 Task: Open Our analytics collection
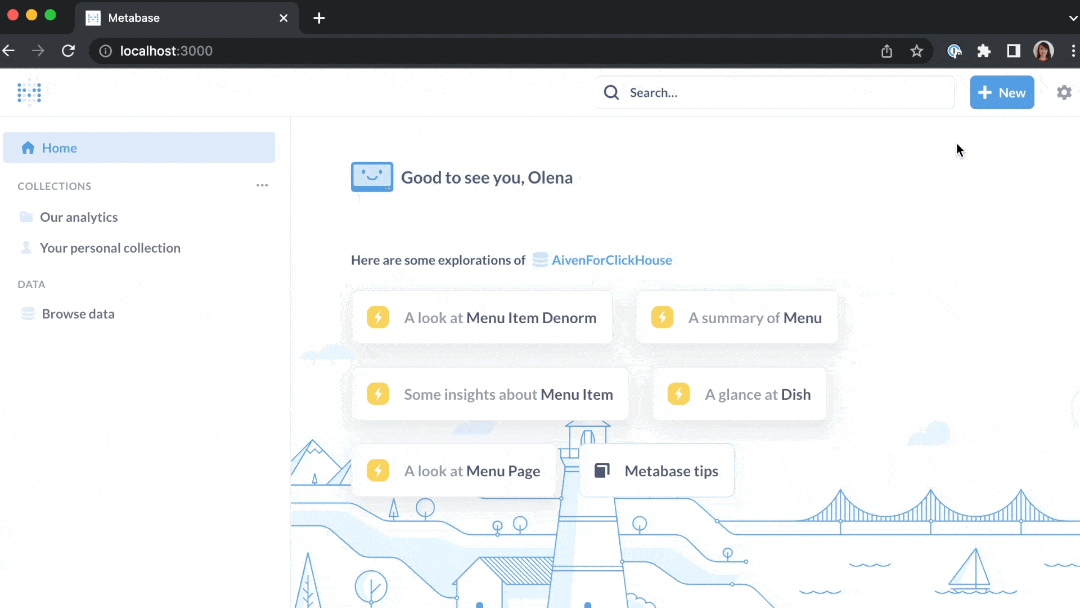(x=79, y=217)
